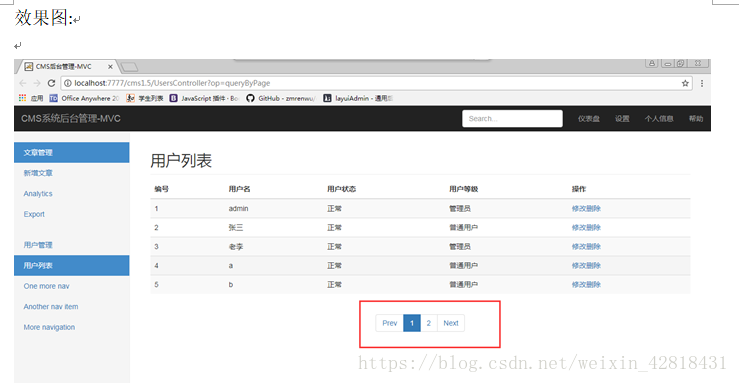Open Analytics sidebar link

click(38, 194)
